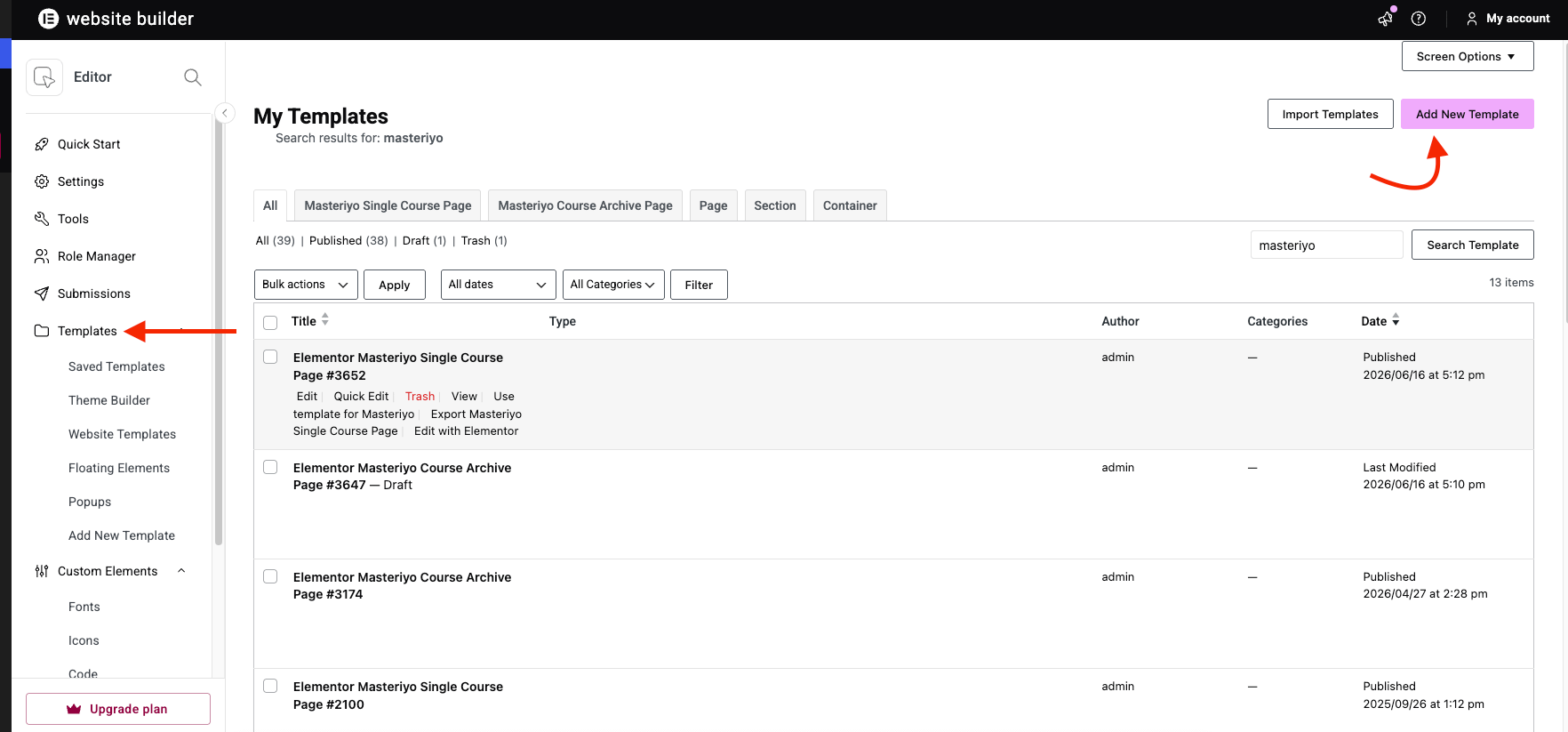Click the Quick Start rocket icon
Image resolution: width=1568 pixels, height=732 pixels.
pyautogui.click(x=42, y=144)
